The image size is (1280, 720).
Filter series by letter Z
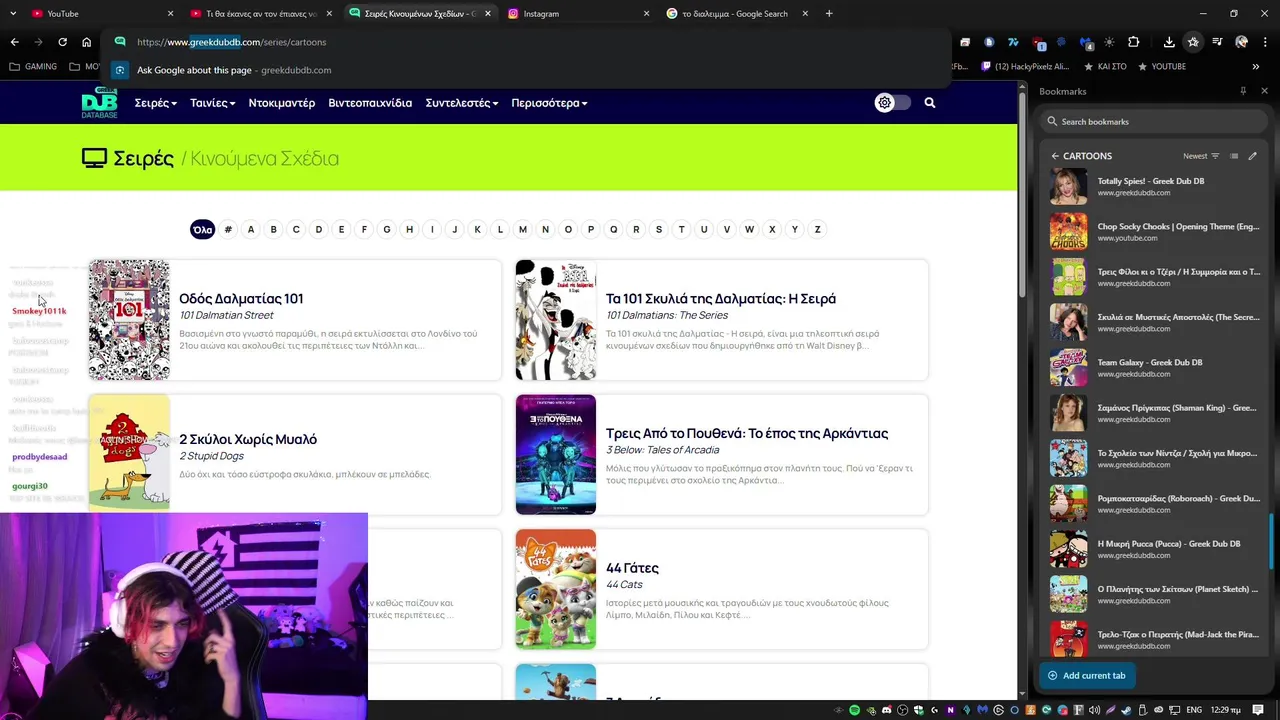pos(817,229)
